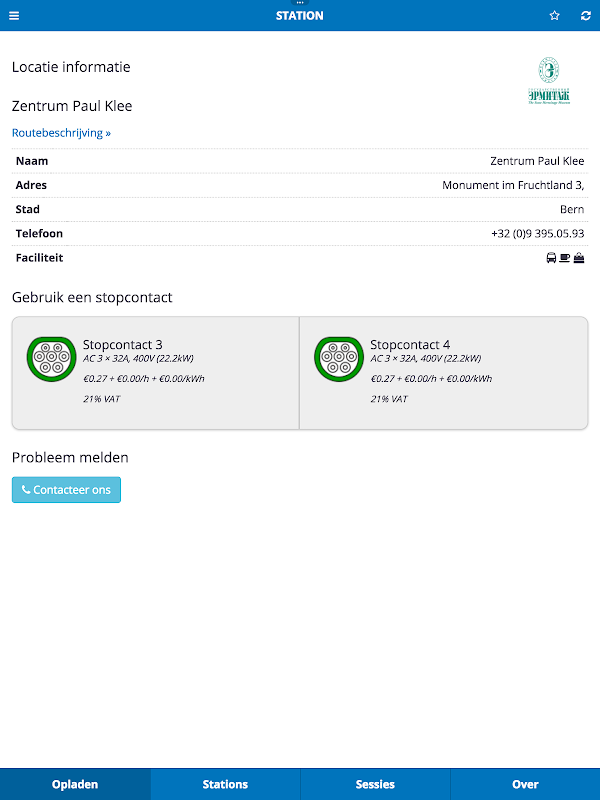Switch to the Opladen tab

75,784
